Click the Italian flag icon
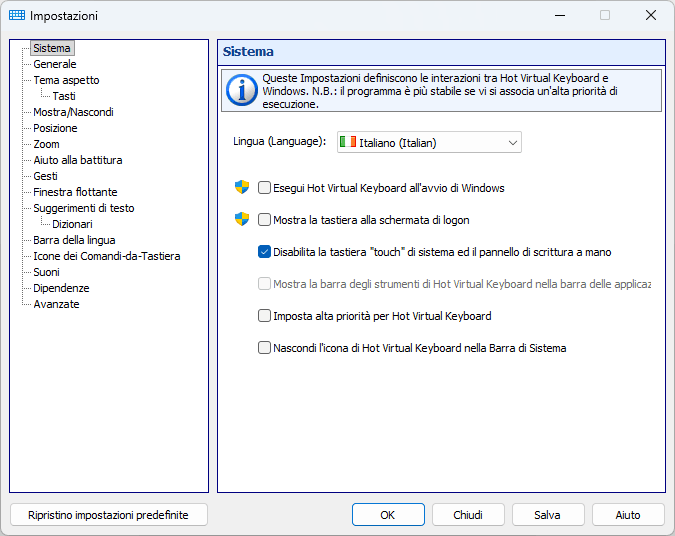 [x=347, y=142]
